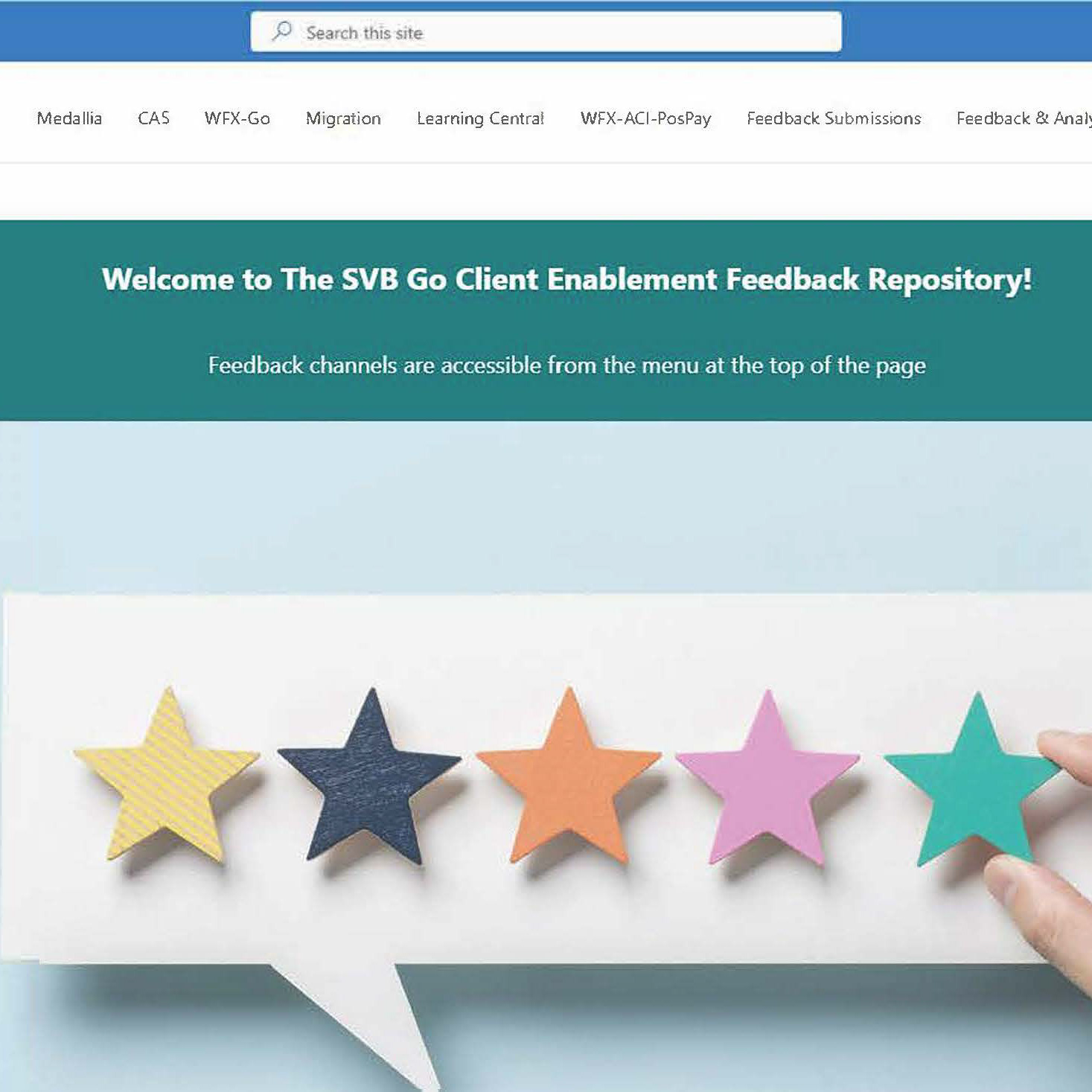Open the Feedback & Analytics menu item
The image size is (1092, 1092).
pos(1024,118)
